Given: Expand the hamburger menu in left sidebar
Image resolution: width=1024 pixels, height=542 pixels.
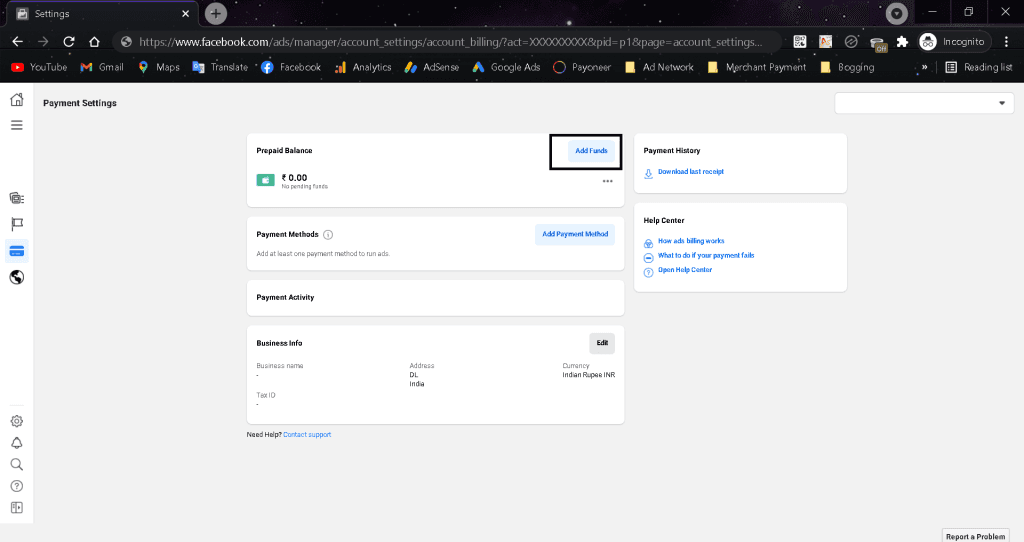Looking at the screenshot, I should (x=17, y=125).
